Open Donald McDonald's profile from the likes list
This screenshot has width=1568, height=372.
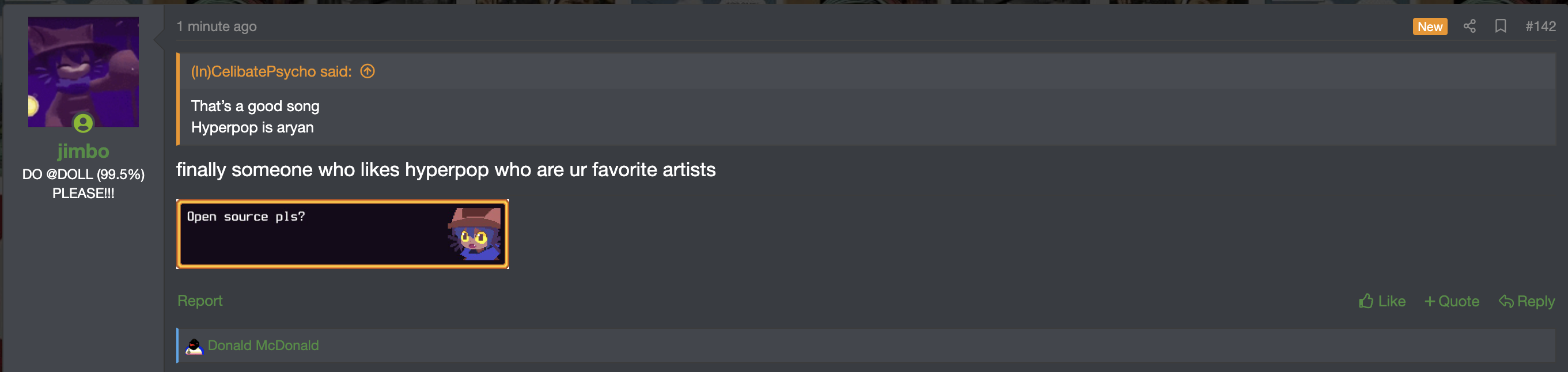(x=263, y=346)
